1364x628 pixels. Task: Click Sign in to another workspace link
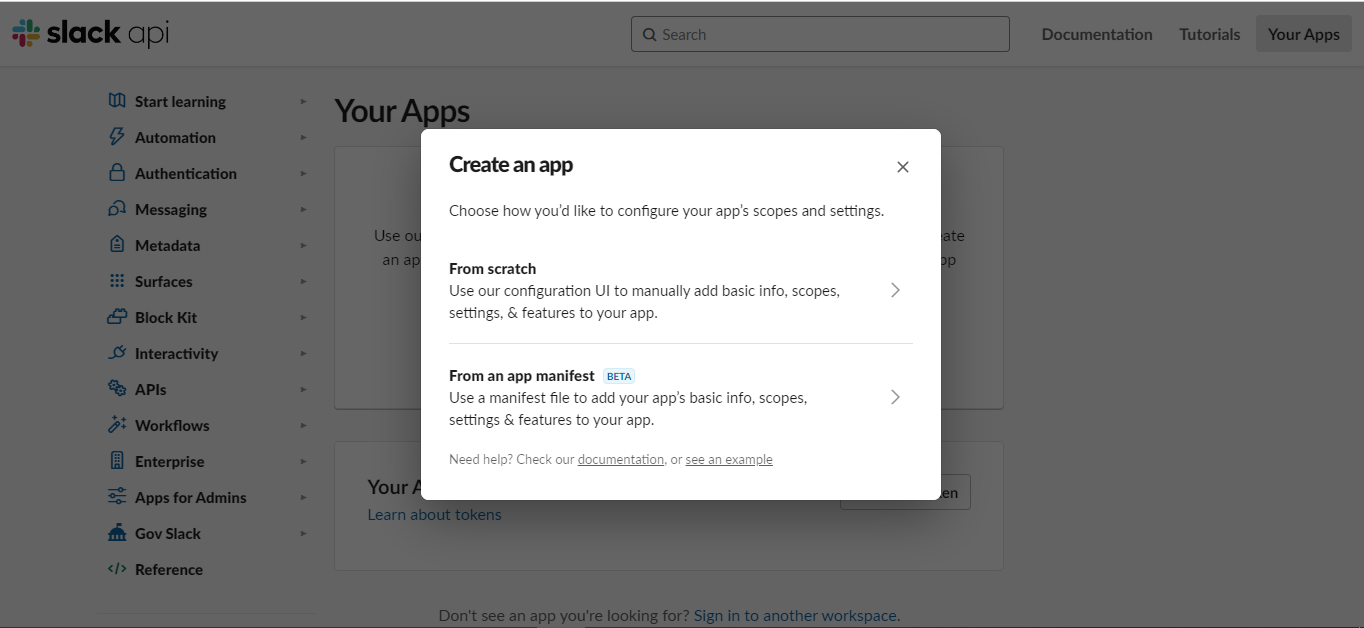(795, 615)
